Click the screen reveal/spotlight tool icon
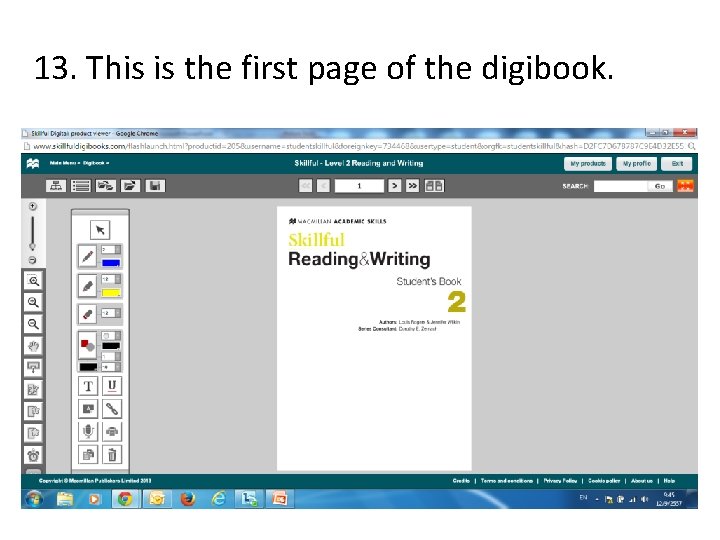Screen dimensions: 720x540 [x=33, y=367]
